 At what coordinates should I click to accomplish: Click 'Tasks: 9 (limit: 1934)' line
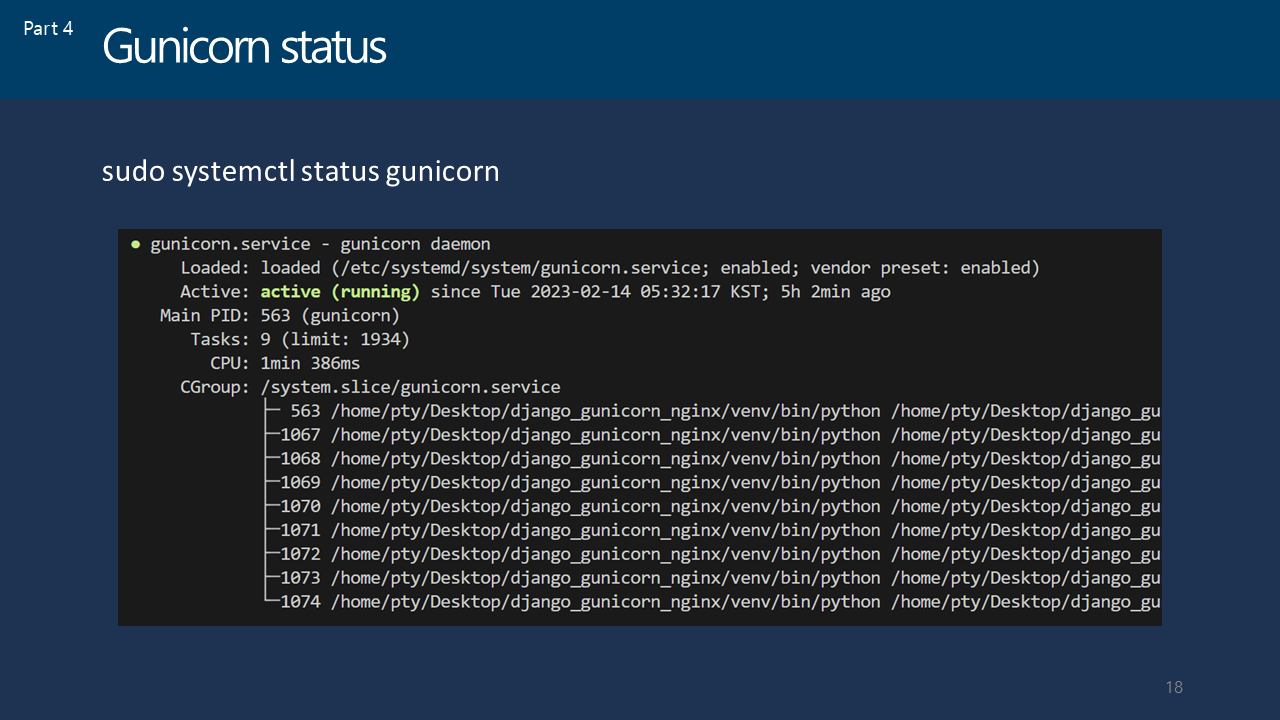pos(300,340)
